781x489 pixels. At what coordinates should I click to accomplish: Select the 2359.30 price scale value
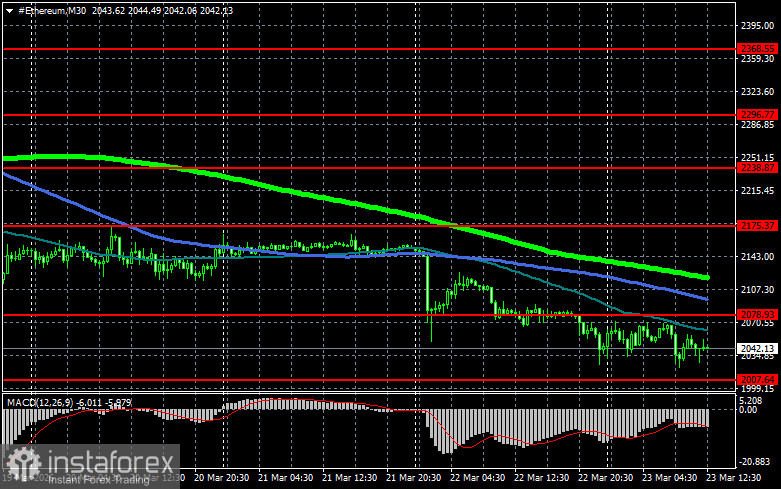coord(758,59)
